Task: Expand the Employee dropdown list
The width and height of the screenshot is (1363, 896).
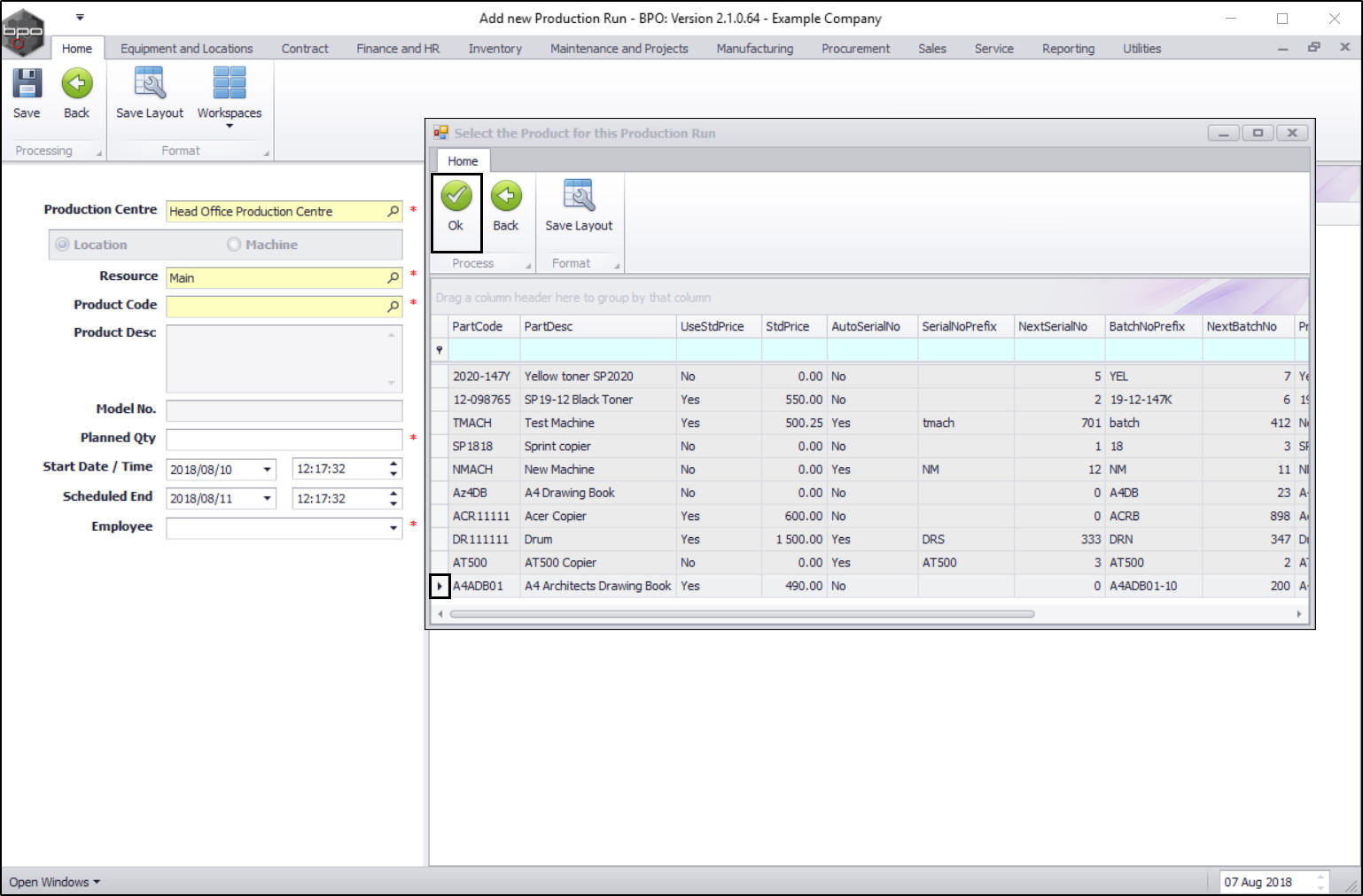Action: [x=393, y=528]
